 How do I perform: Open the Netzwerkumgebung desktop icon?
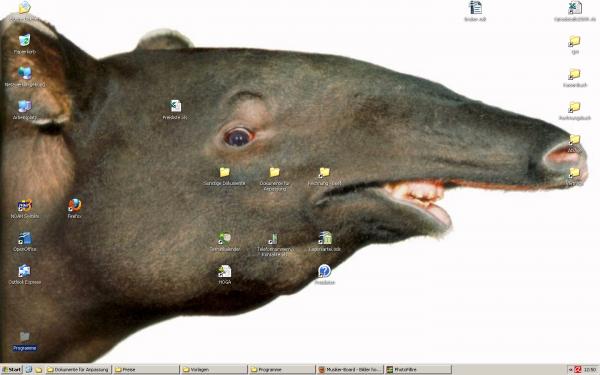pyautogui.click(x=24, y=73)
